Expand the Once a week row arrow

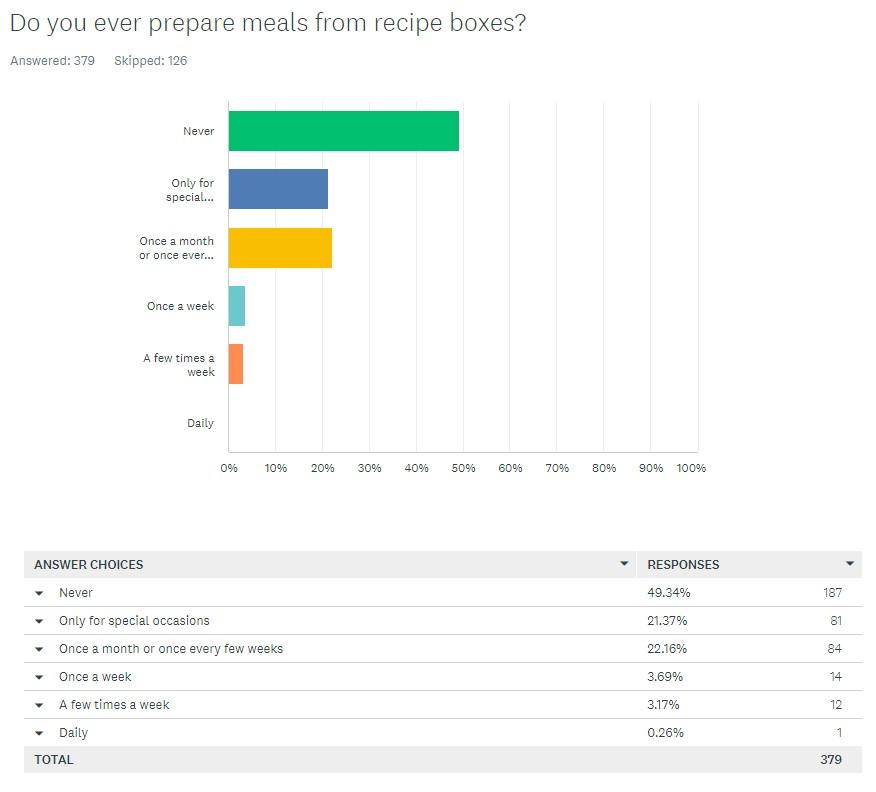tap(39, 677)
